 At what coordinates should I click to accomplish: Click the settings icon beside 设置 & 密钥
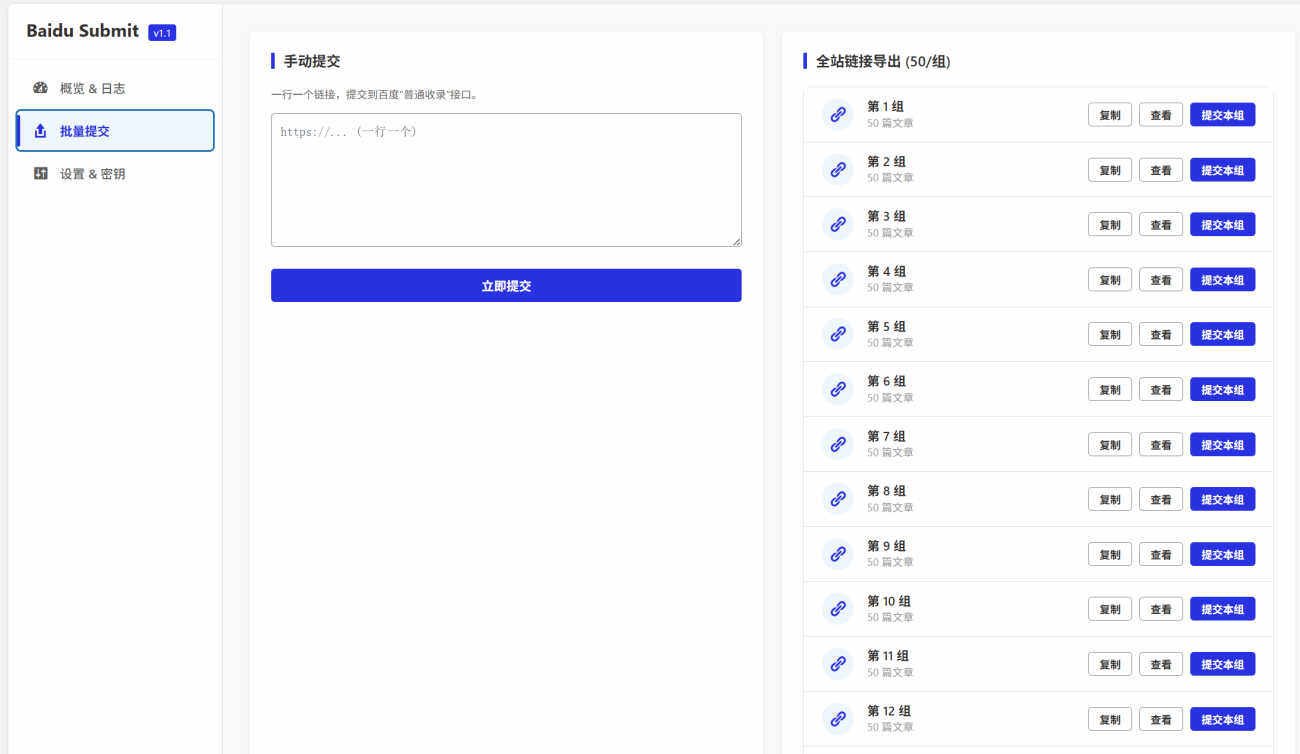pyautogui.click(x=41, y=174)
